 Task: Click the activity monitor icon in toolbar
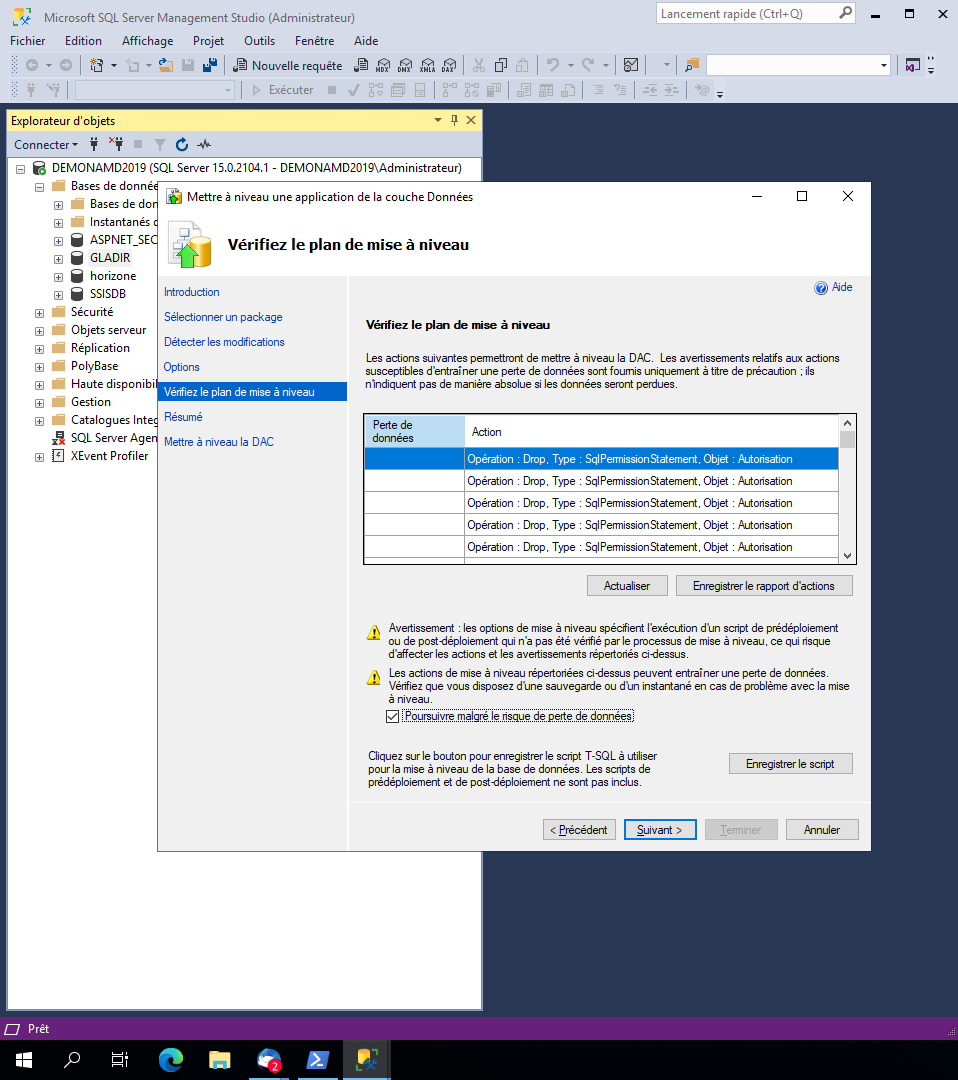point(630,65)
